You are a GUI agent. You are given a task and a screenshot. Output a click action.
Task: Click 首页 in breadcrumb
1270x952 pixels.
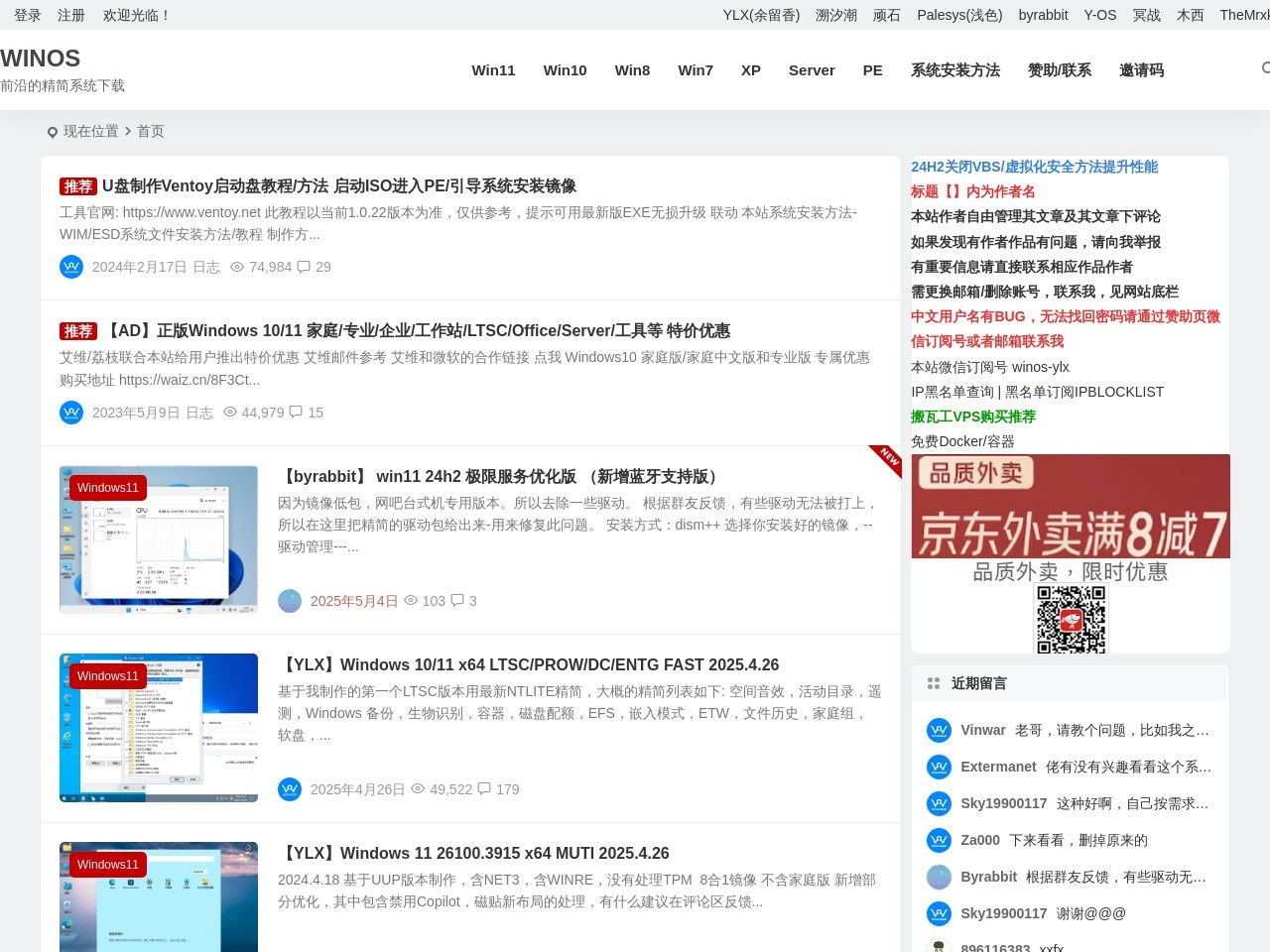point(151,132)
